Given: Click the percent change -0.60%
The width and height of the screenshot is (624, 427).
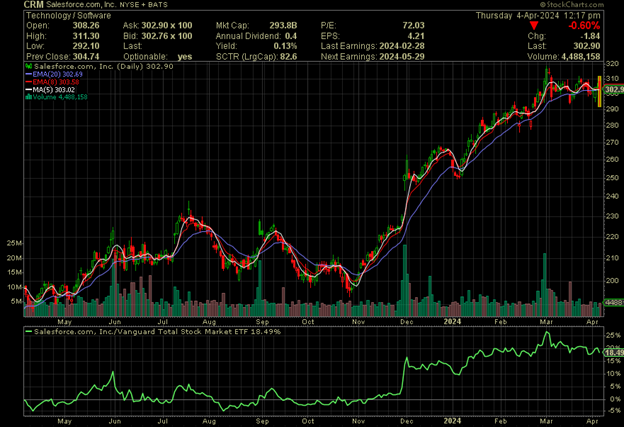Looking at the screenshot, I should [x=584, y=26].
